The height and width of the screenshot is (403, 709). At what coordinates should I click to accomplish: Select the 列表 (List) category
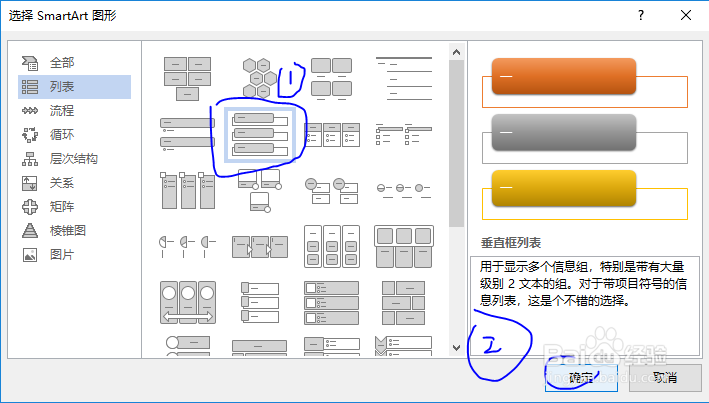pos(74,86)
